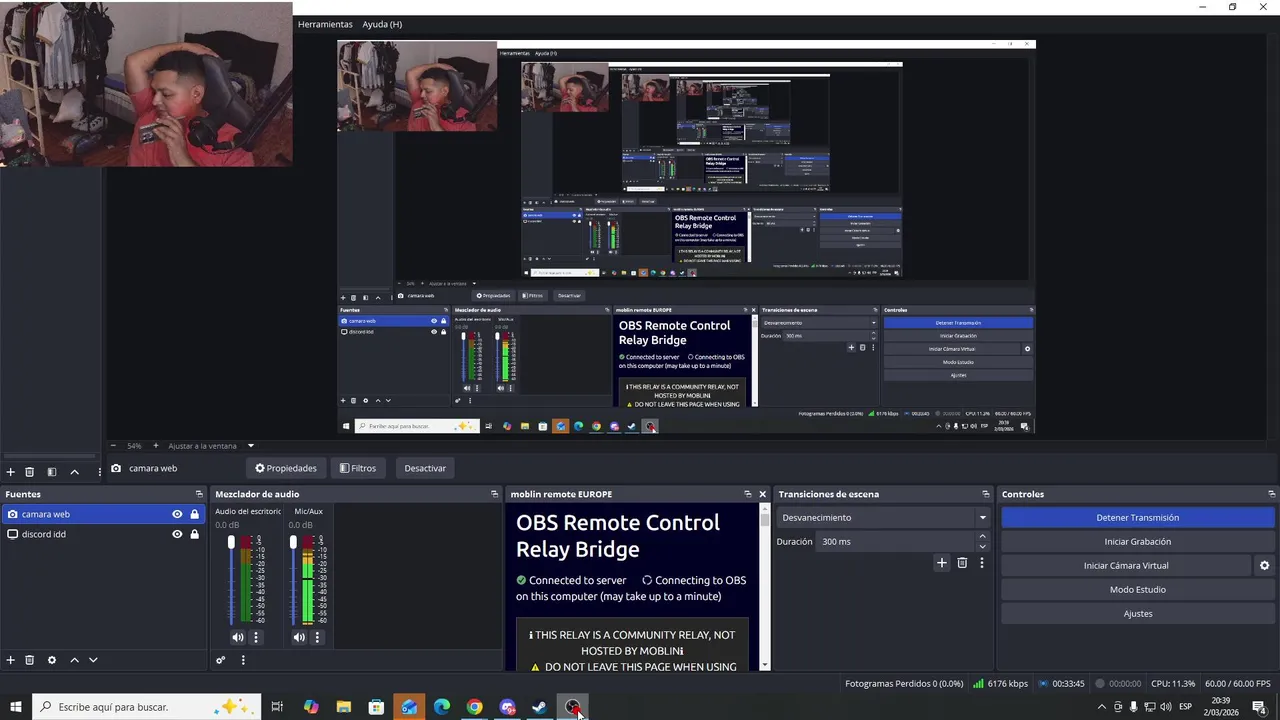
Task: Open File Explorer from taskbar
Action: point(343,707)
